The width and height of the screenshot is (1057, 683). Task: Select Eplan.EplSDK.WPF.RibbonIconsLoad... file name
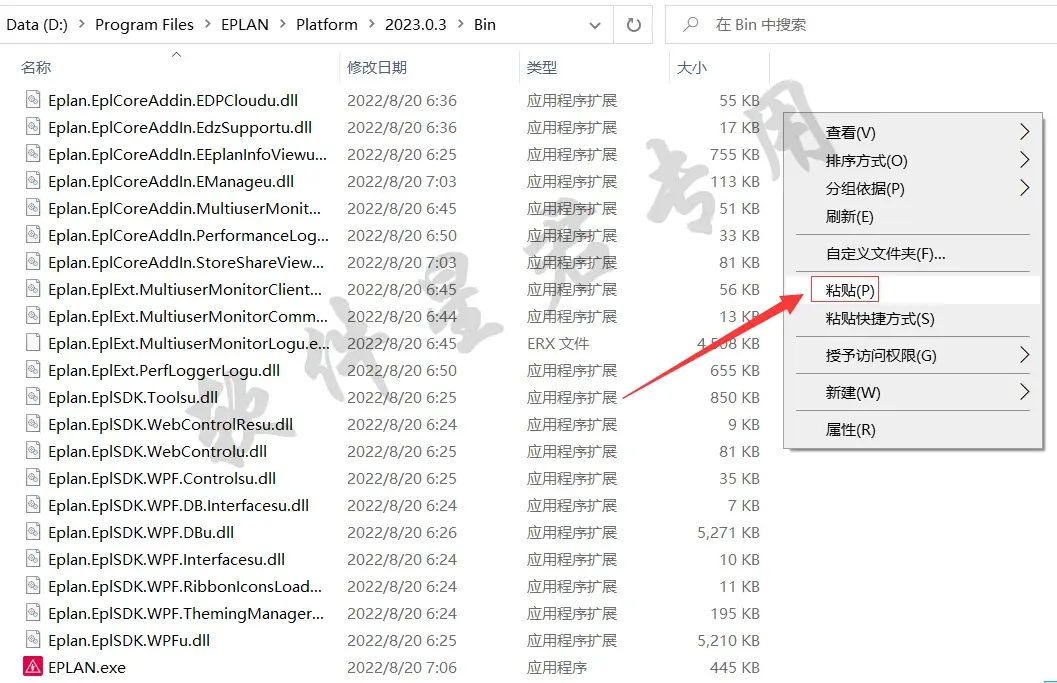coord(185,586)
